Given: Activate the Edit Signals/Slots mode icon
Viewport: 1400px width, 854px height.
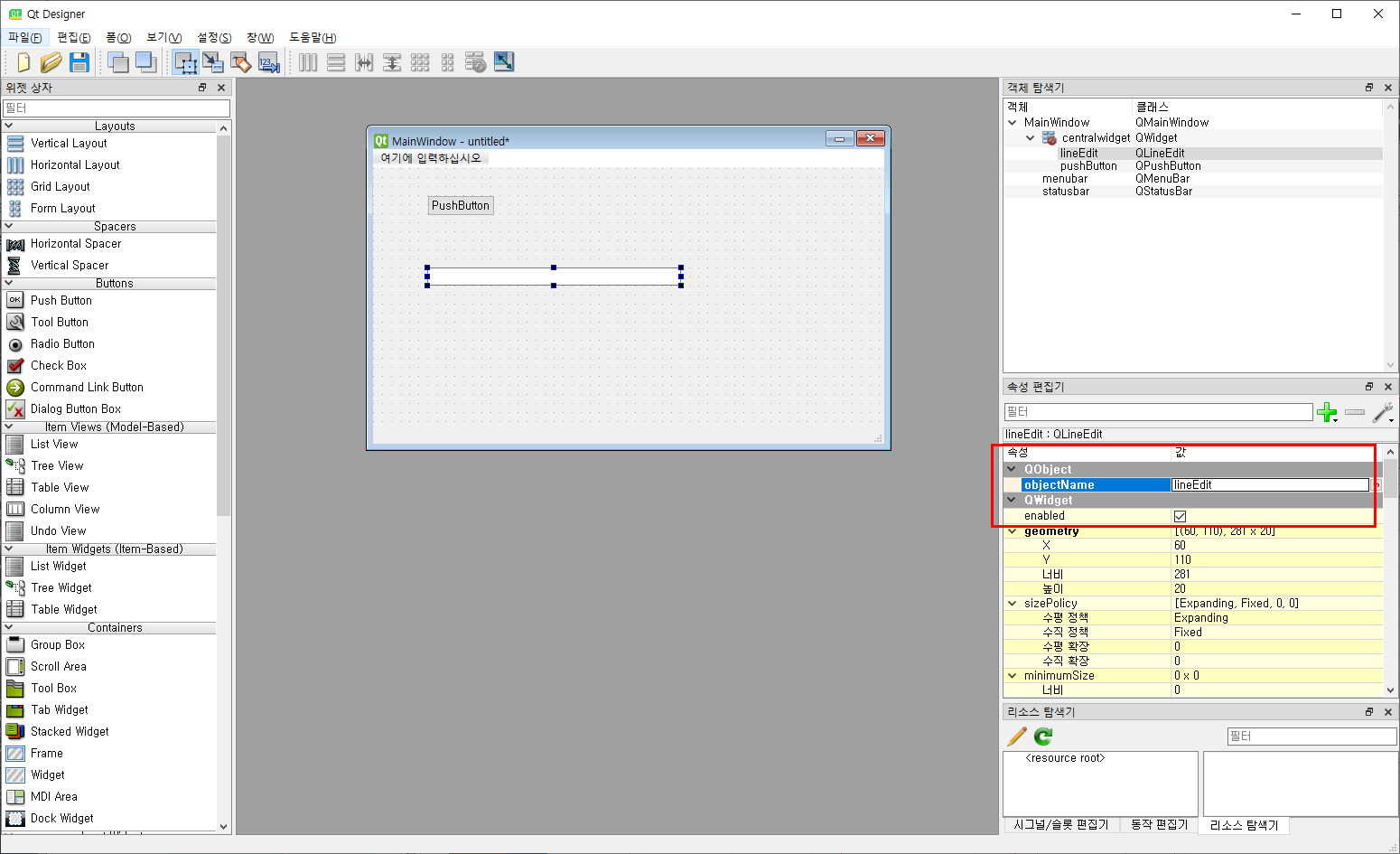Looking at the screenshot, I should [x=213, y=62].
